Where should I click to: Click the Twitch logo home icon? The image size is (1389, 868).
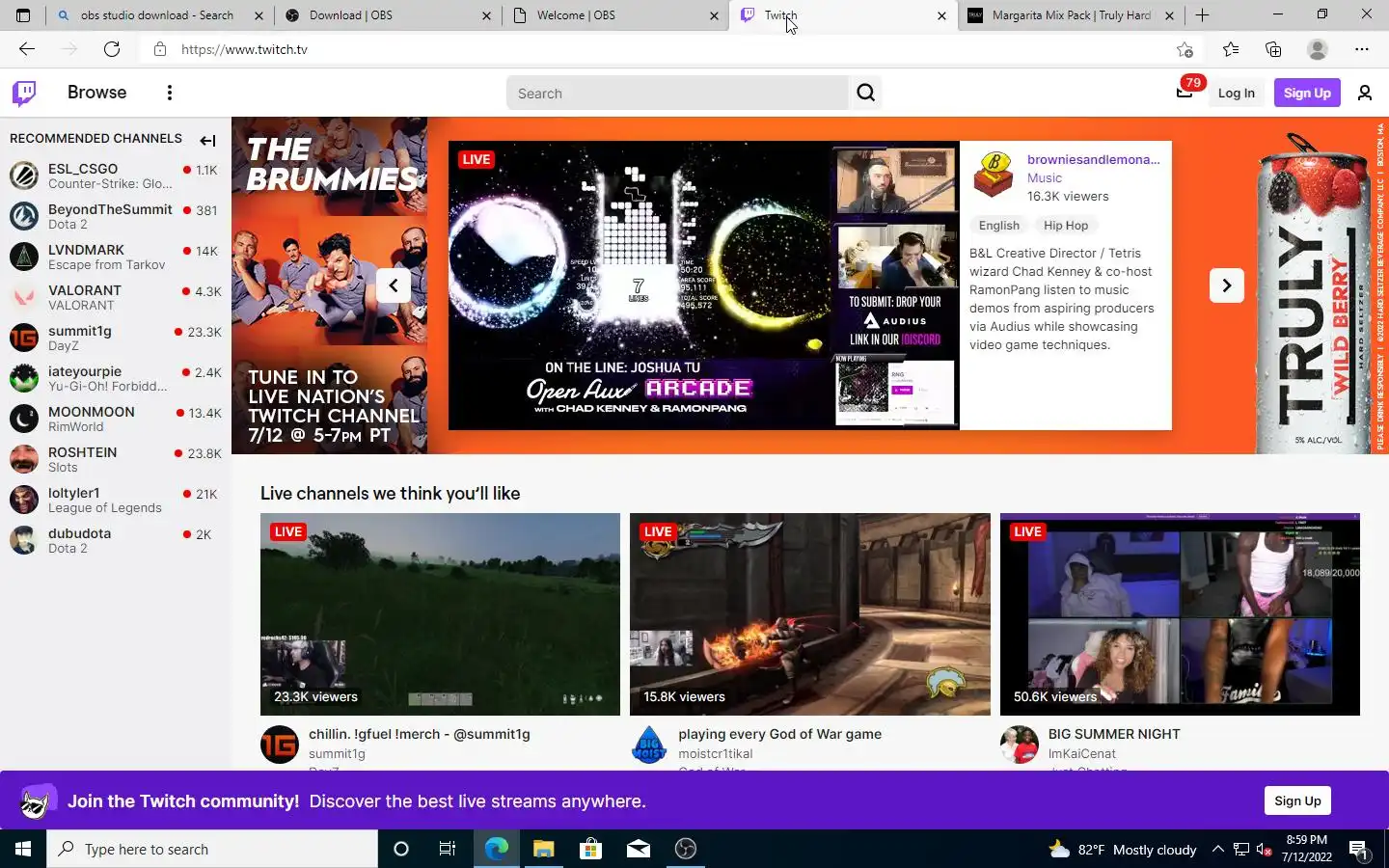(24, 93)
